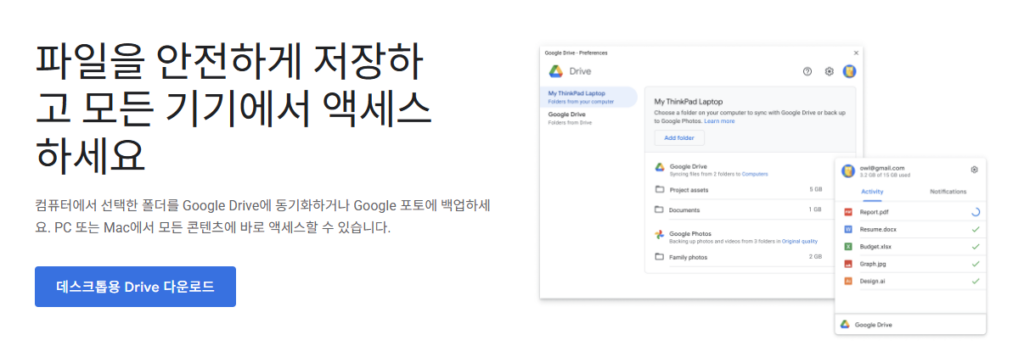
Task: Click the folder icon beside Project assets
Action: 659,190
